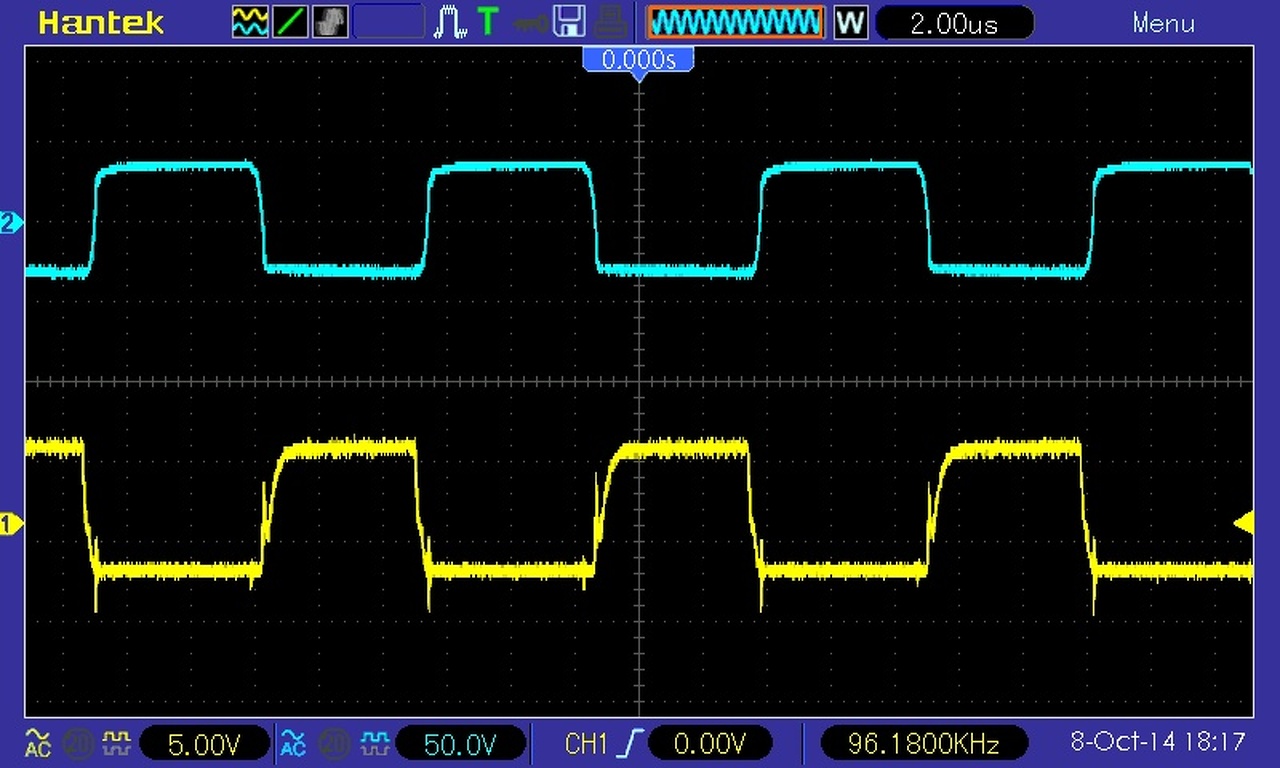Click the 0.00V trigger level readout
Screen dimensions: 1280x768
[x=710, y=743]
